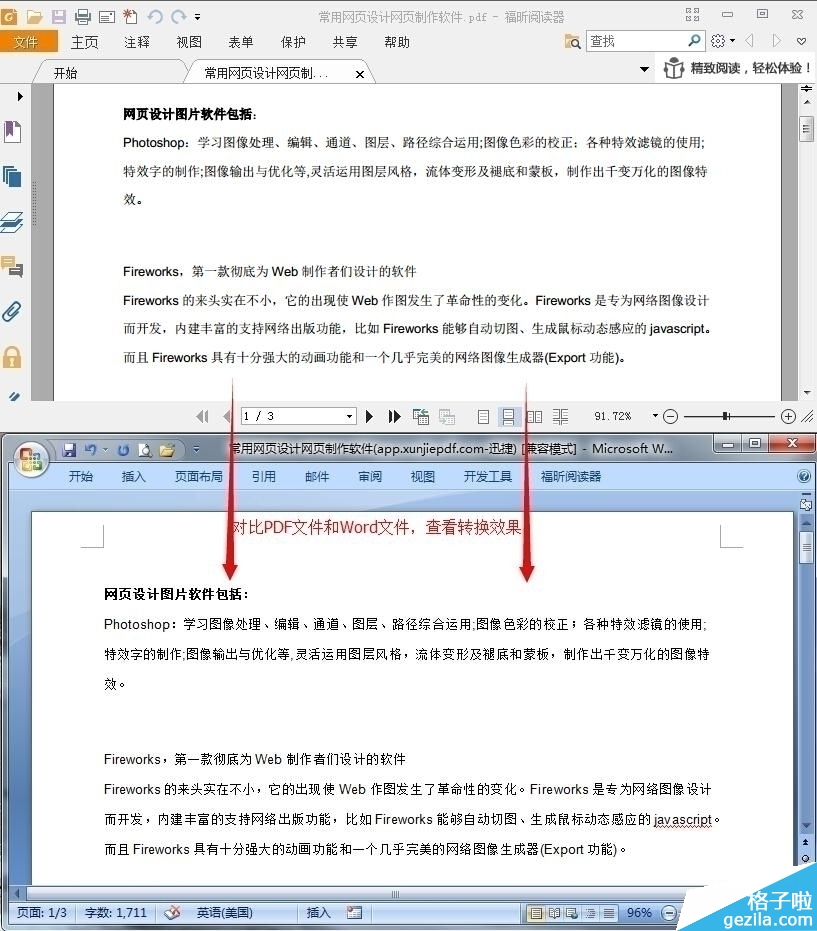The image size is (817, 931).
Task: Jump to last page in Foxit
Action: [x=394, y=416]
